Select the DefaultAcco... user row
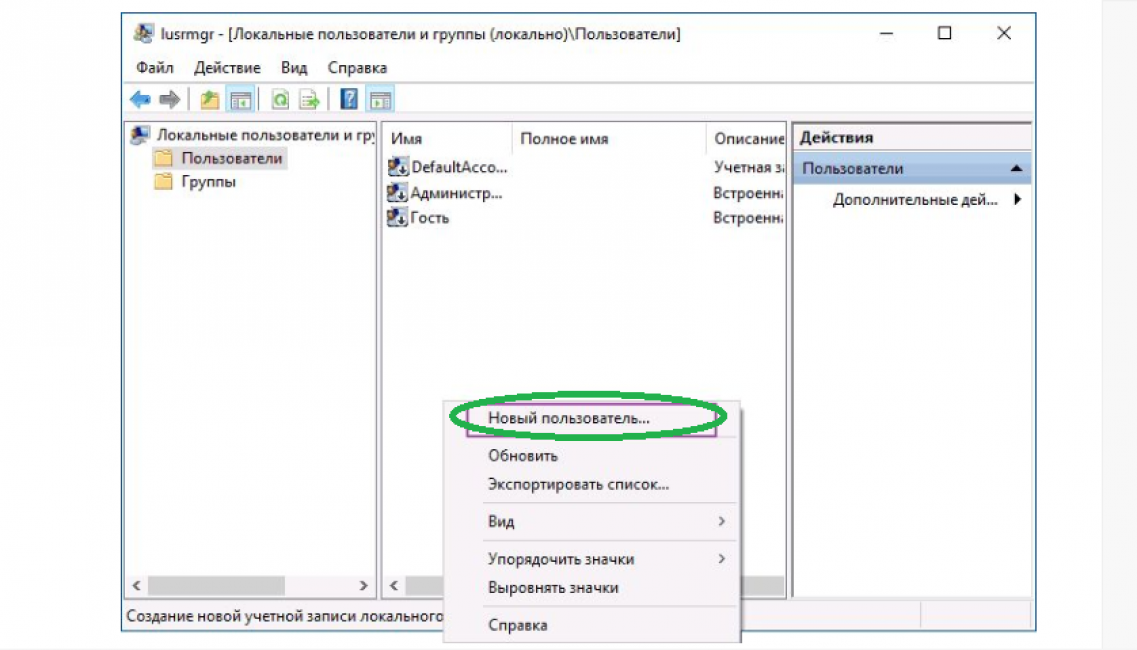The height and width of the screenshot is (650, 1137). click(x=459, y=167)
